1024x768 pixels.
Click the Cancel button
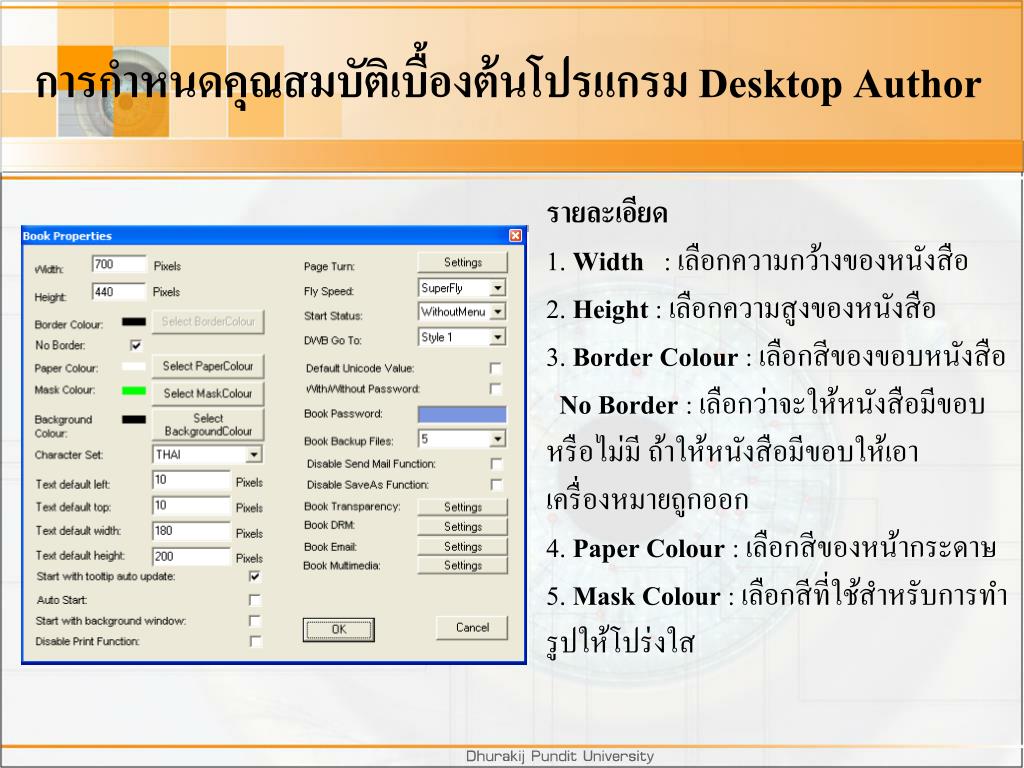(472, 628)
